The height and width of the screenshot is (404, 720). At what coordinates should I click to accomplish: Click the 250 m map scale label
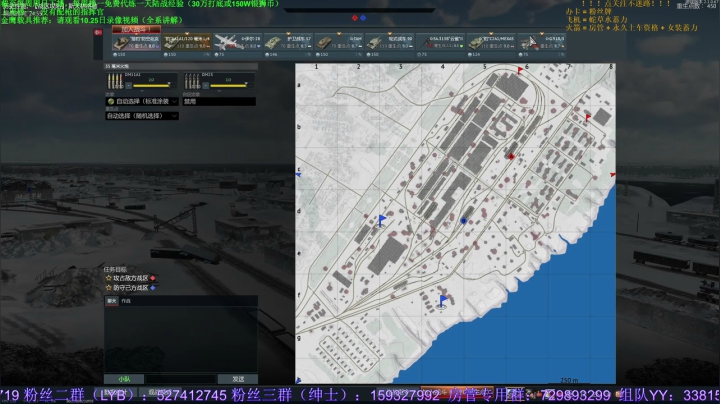569,380
